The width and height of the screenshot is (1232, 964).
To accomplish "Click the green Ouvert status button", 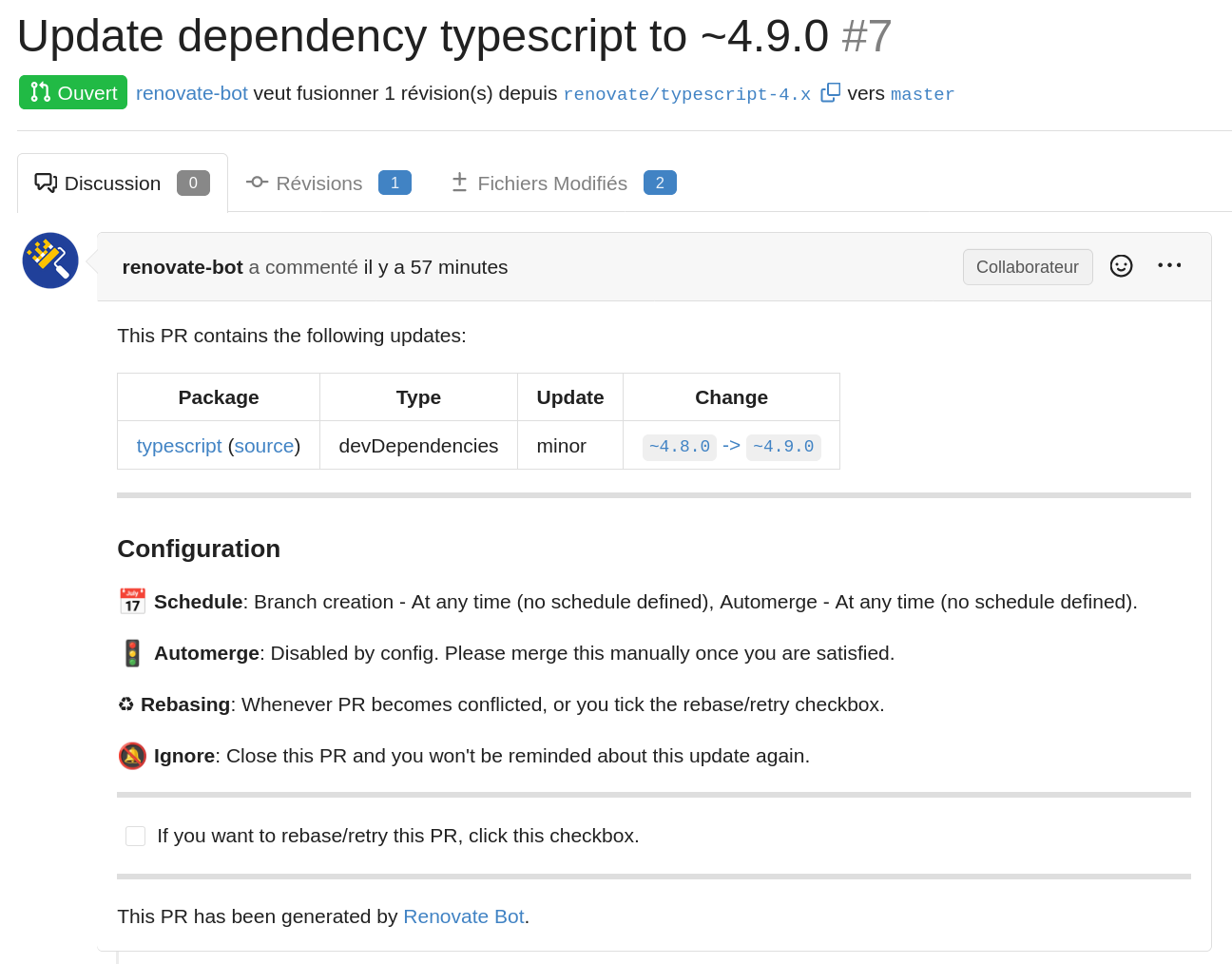I will 72,92.
